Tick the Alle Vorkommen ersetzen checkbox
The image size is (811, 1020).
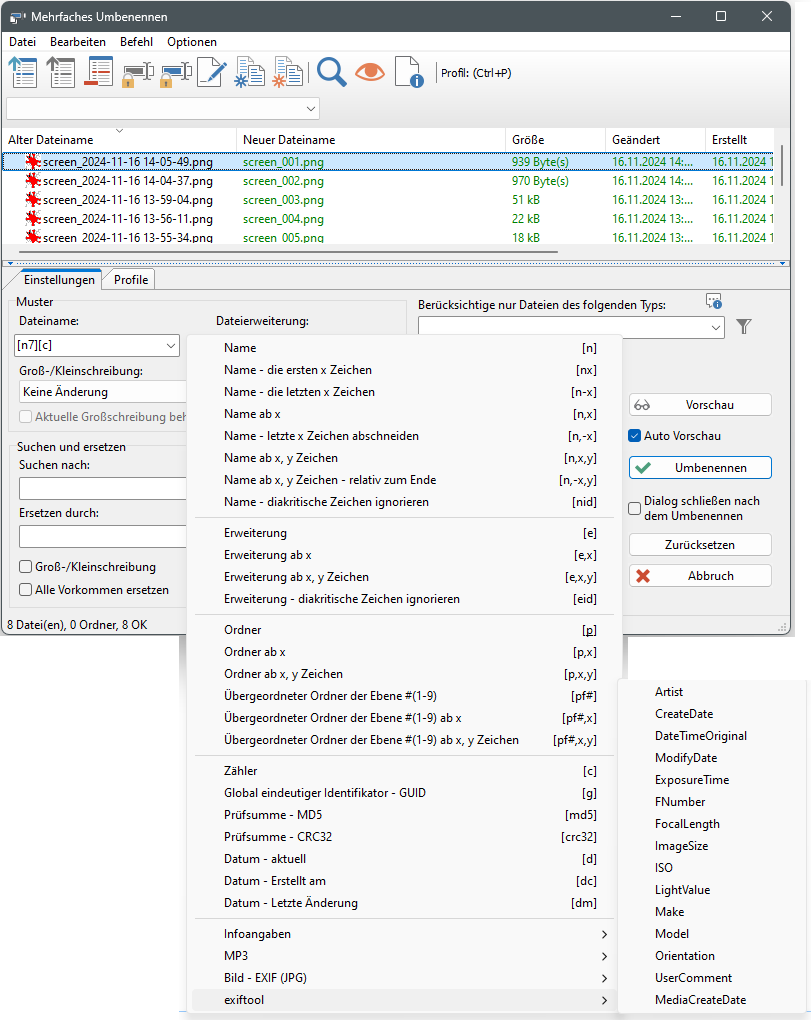(26, 590)
